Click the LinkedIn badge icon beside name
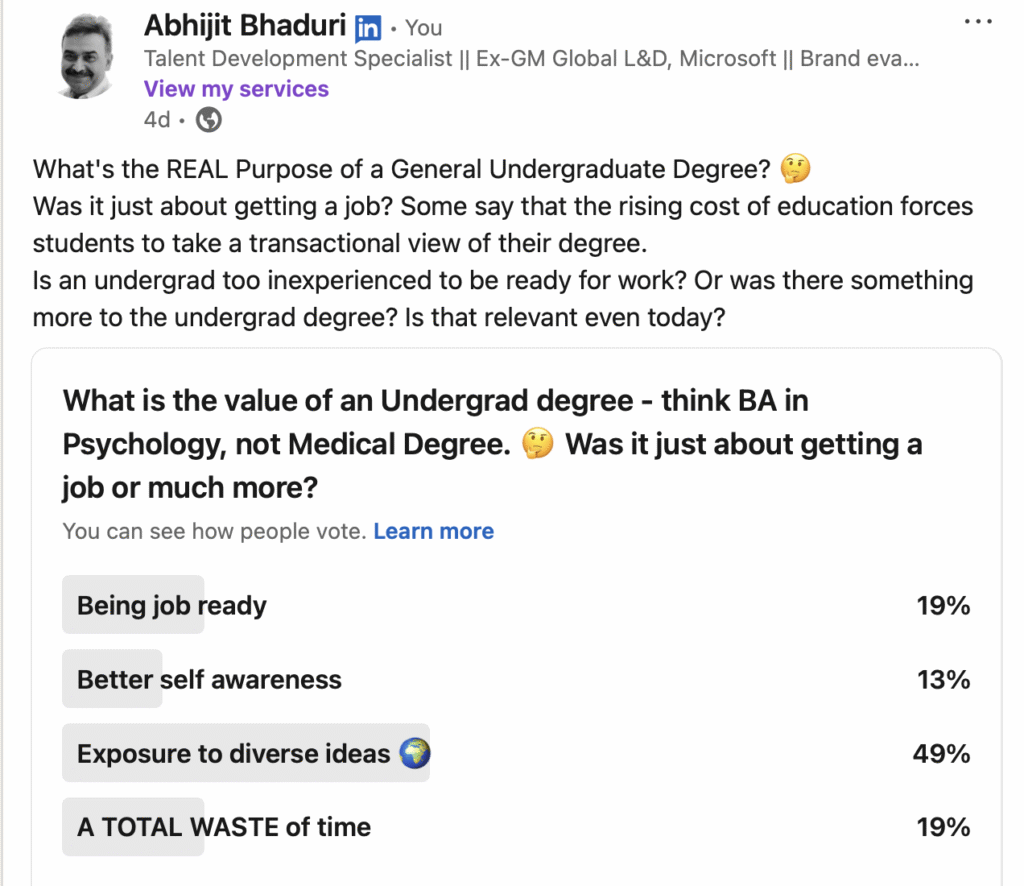This screenshot has height=886, width=1024. click(368, 28)
